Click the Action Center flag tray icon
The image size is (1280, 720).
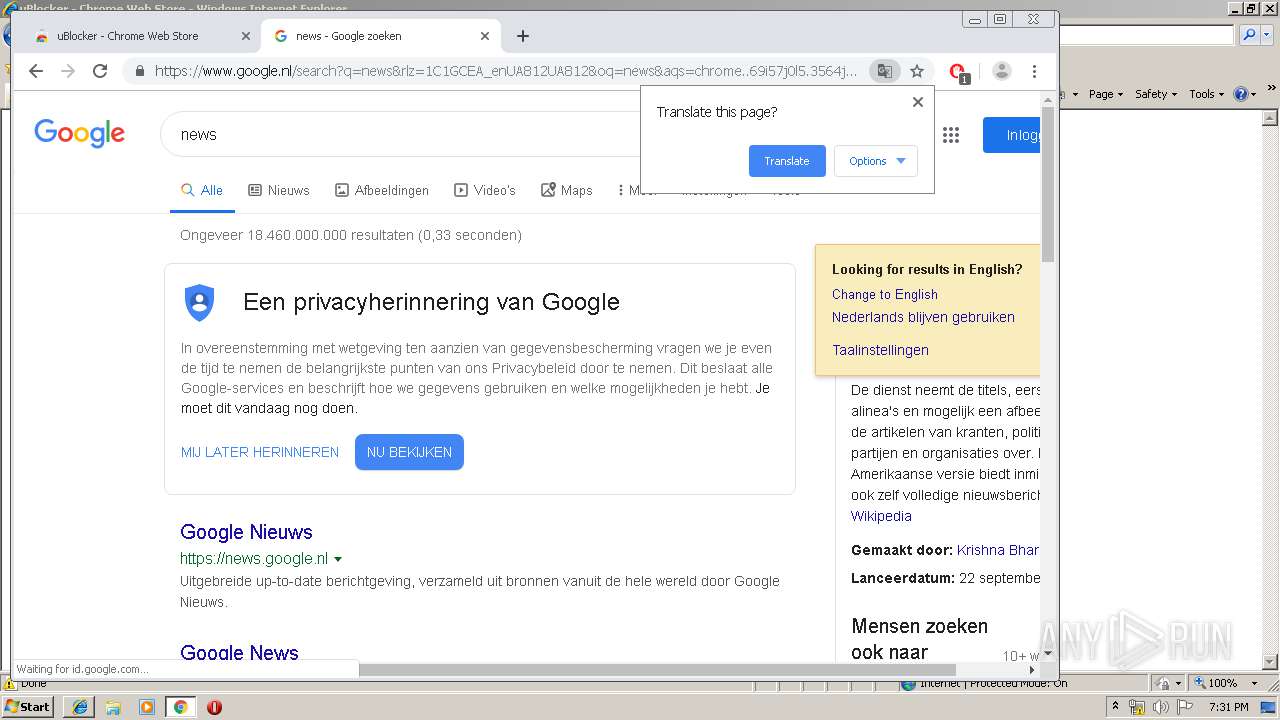[x=1184, y=707]
